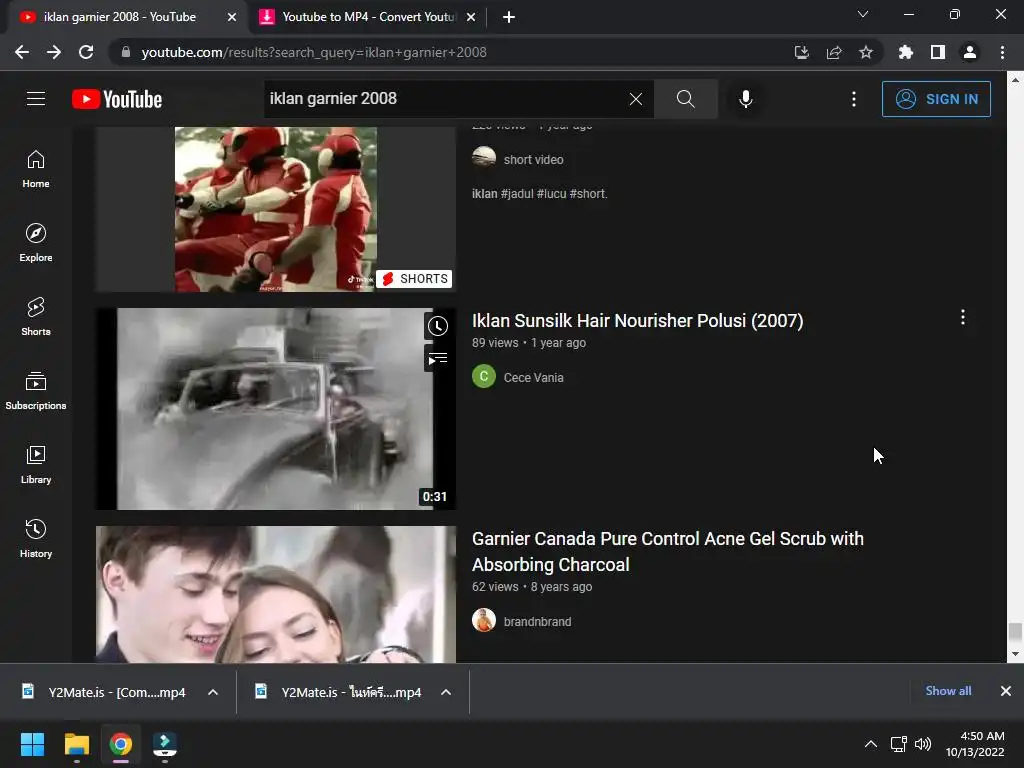Open YouTube settings three-dot menu
Screen dimensions: 1024x768
(x=854, y=99)
